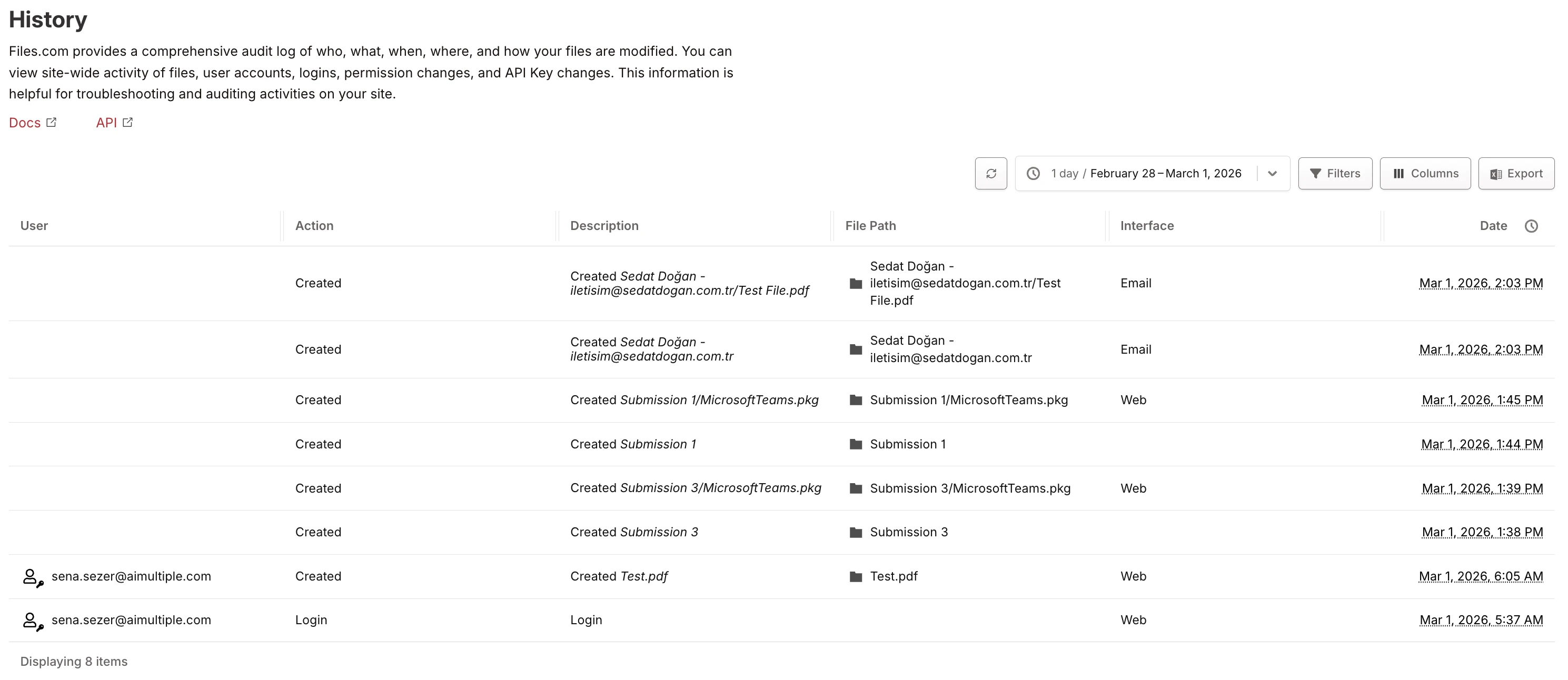Open the Columns button
This screenshot has width=1568, height=680.
coord(1425,173)
